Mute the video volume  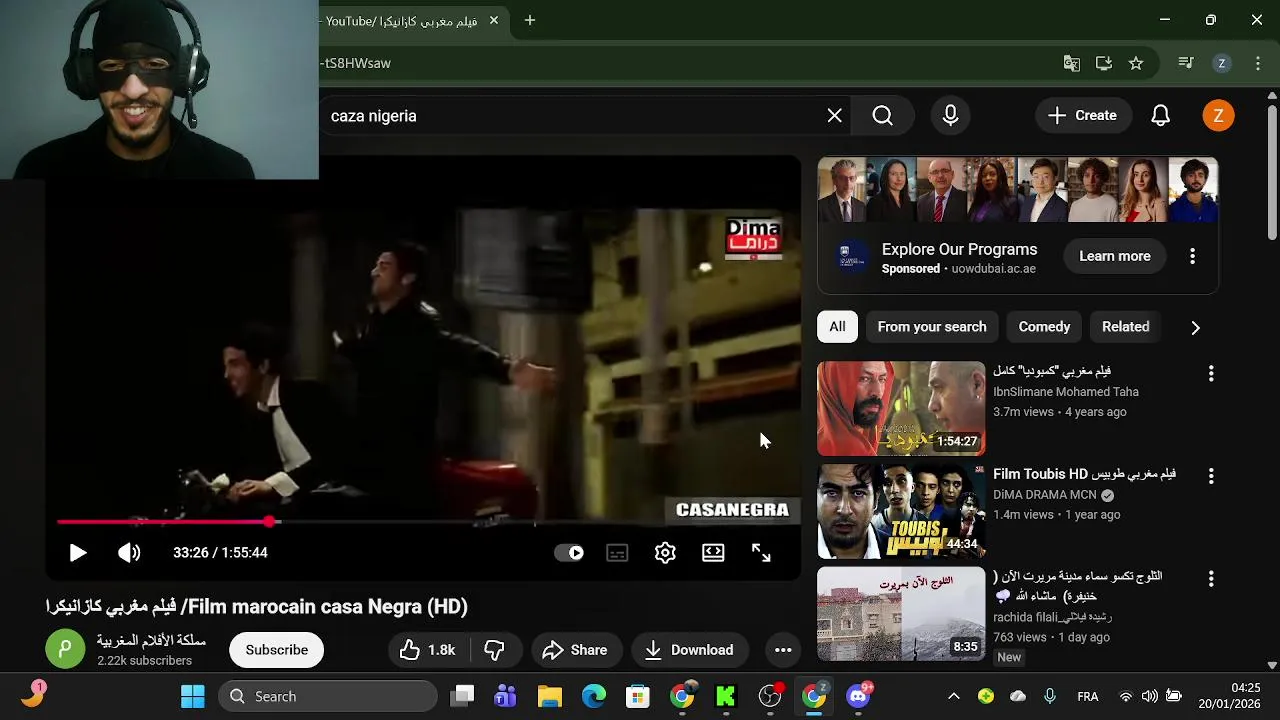click(129, 552)
